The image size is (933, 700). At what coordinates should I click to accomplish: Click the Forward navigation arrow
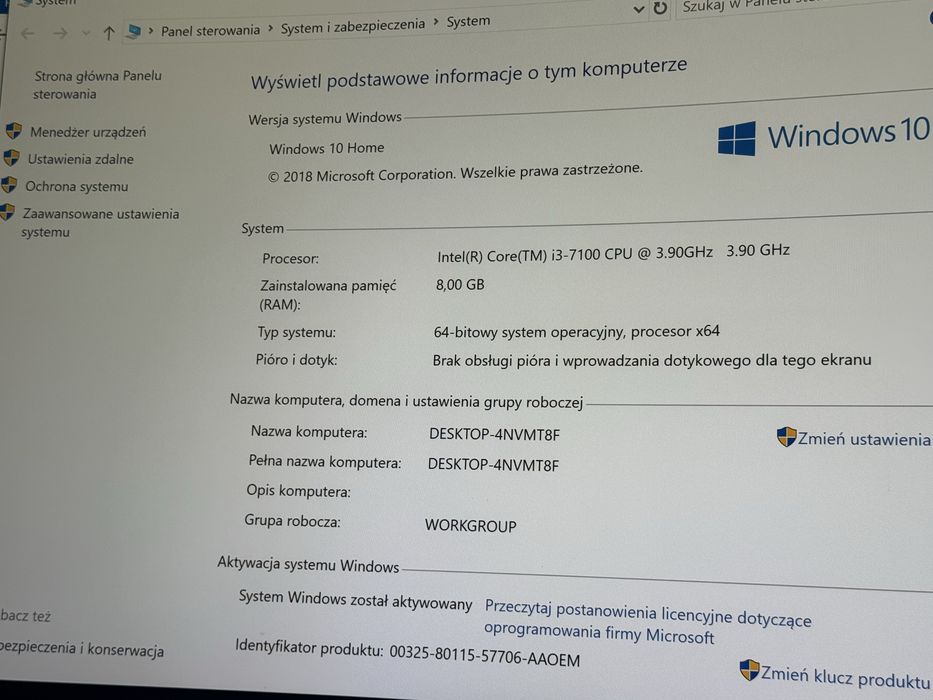point(60,33)
